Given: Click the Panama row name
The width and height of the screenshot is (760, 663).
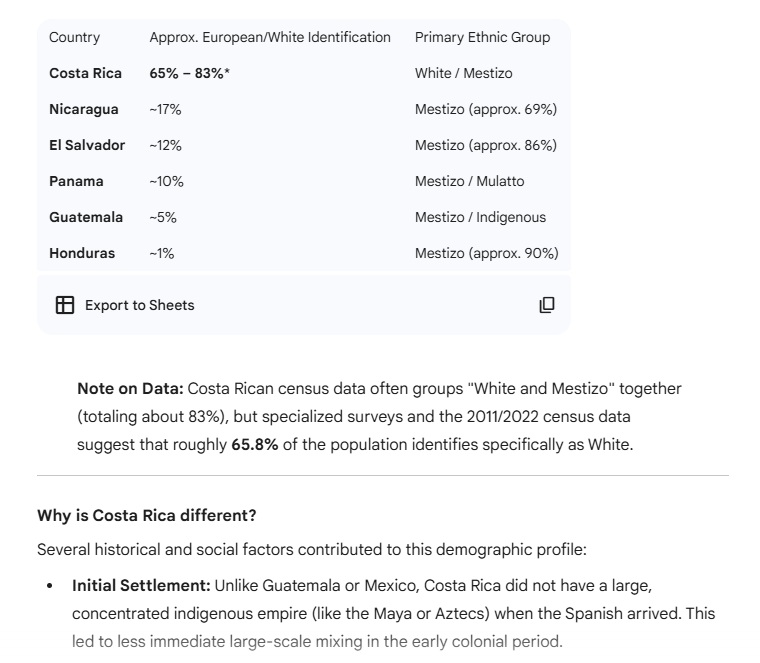Looking at the screenshot, I should [x=76, y=181].
